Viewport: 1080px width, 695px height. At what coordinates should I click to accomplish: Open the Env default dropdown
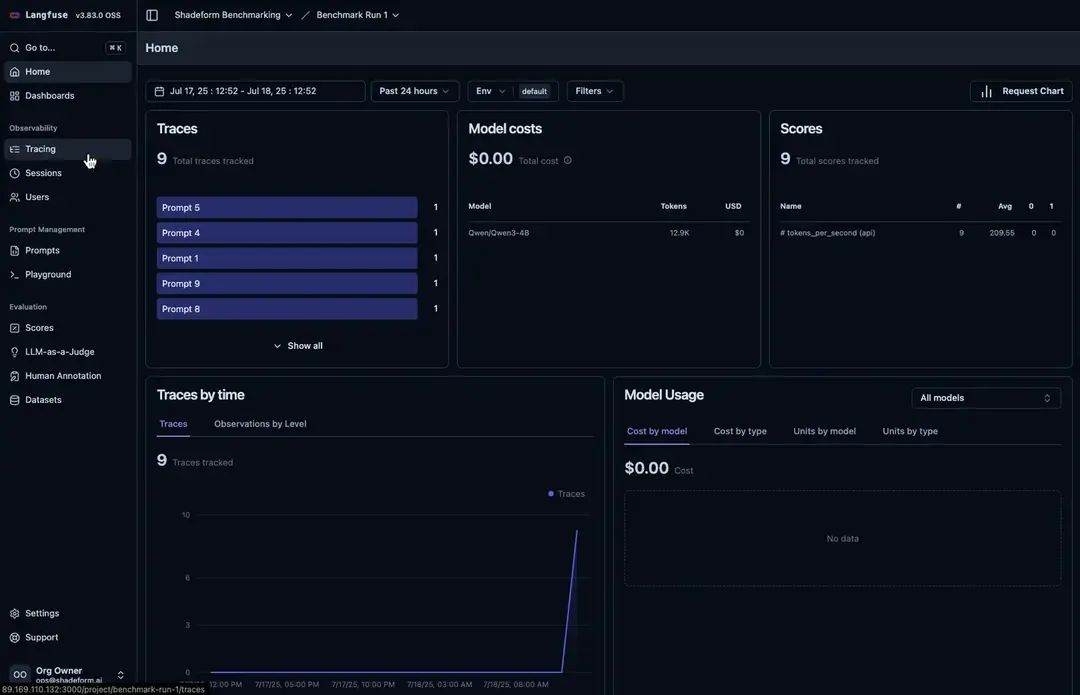click(512, 91)
